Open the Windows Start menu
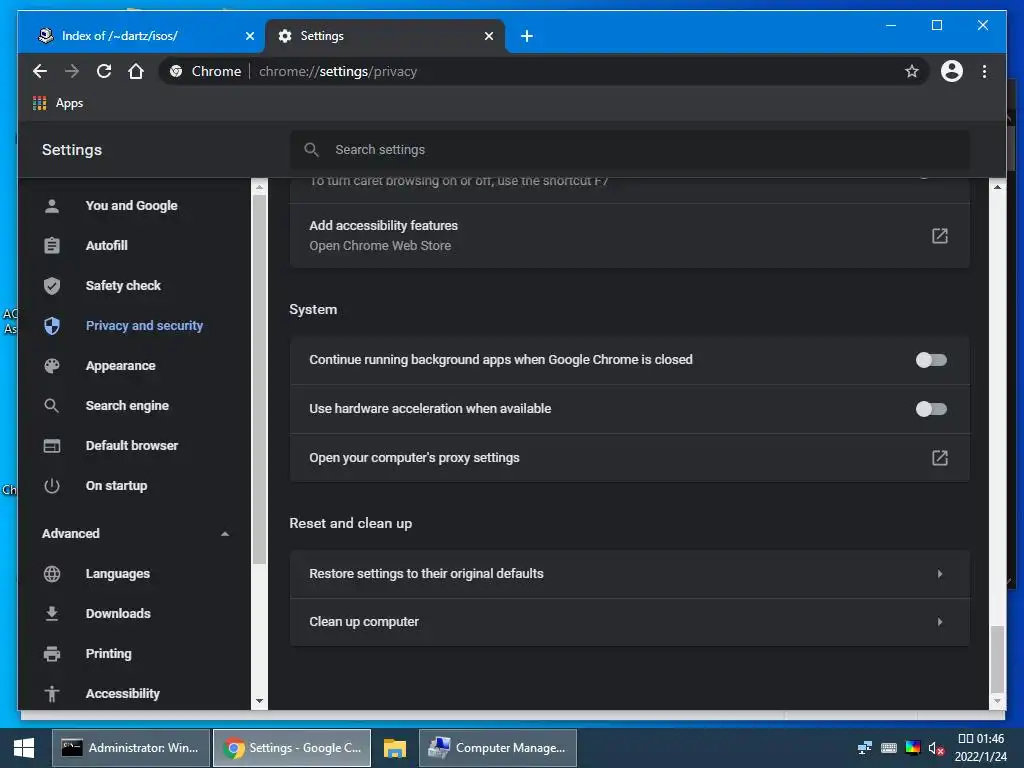 [x=24, y=748]
